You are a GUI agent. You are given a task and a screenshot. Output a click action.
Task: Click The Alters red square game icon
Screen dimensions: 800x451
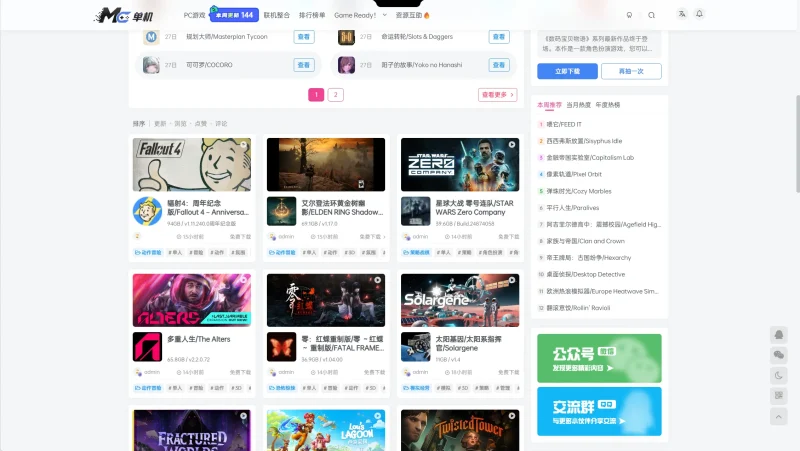(147, 347)
